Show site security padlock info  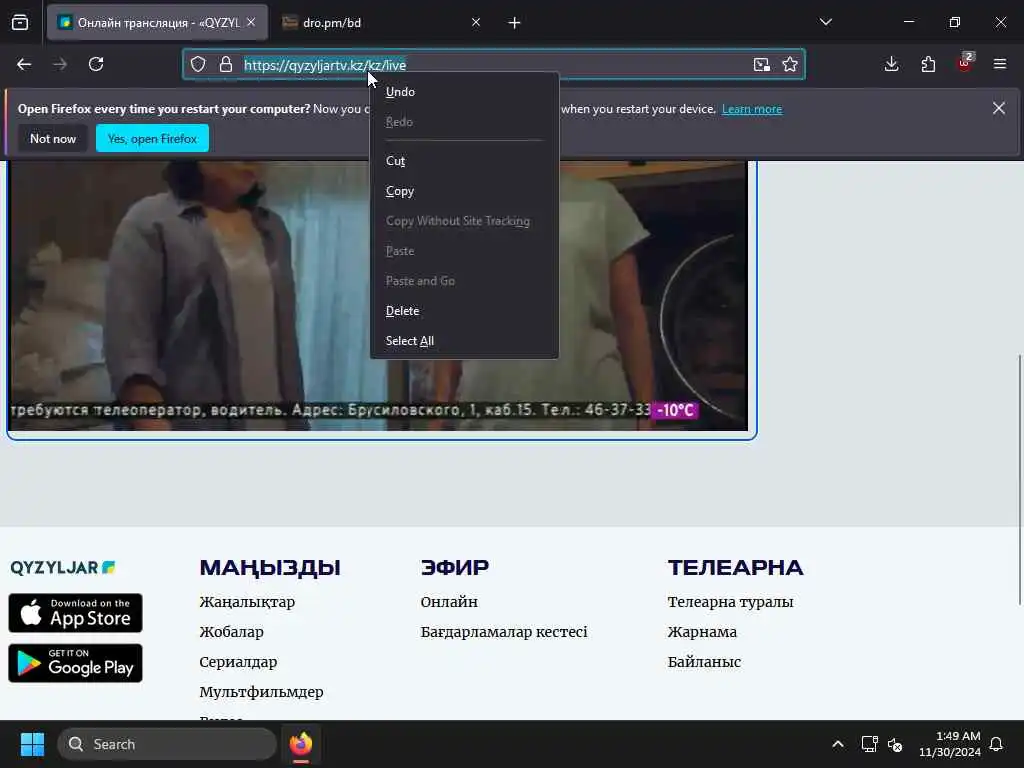click(x=226, y=64)
